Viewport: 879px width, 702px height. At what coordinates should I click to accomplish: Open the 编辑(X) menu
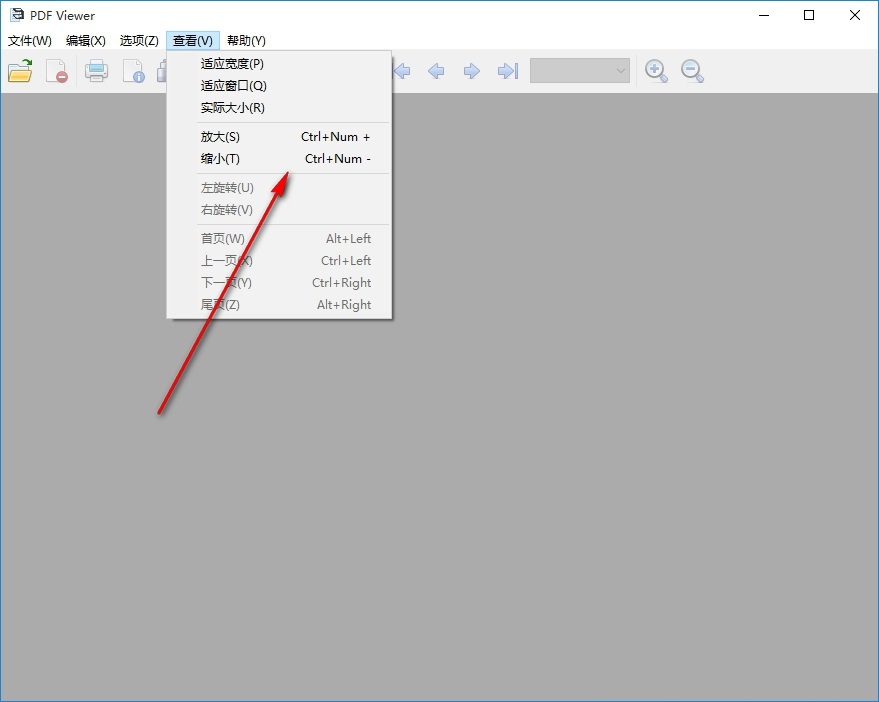click(x=85, y=40)
